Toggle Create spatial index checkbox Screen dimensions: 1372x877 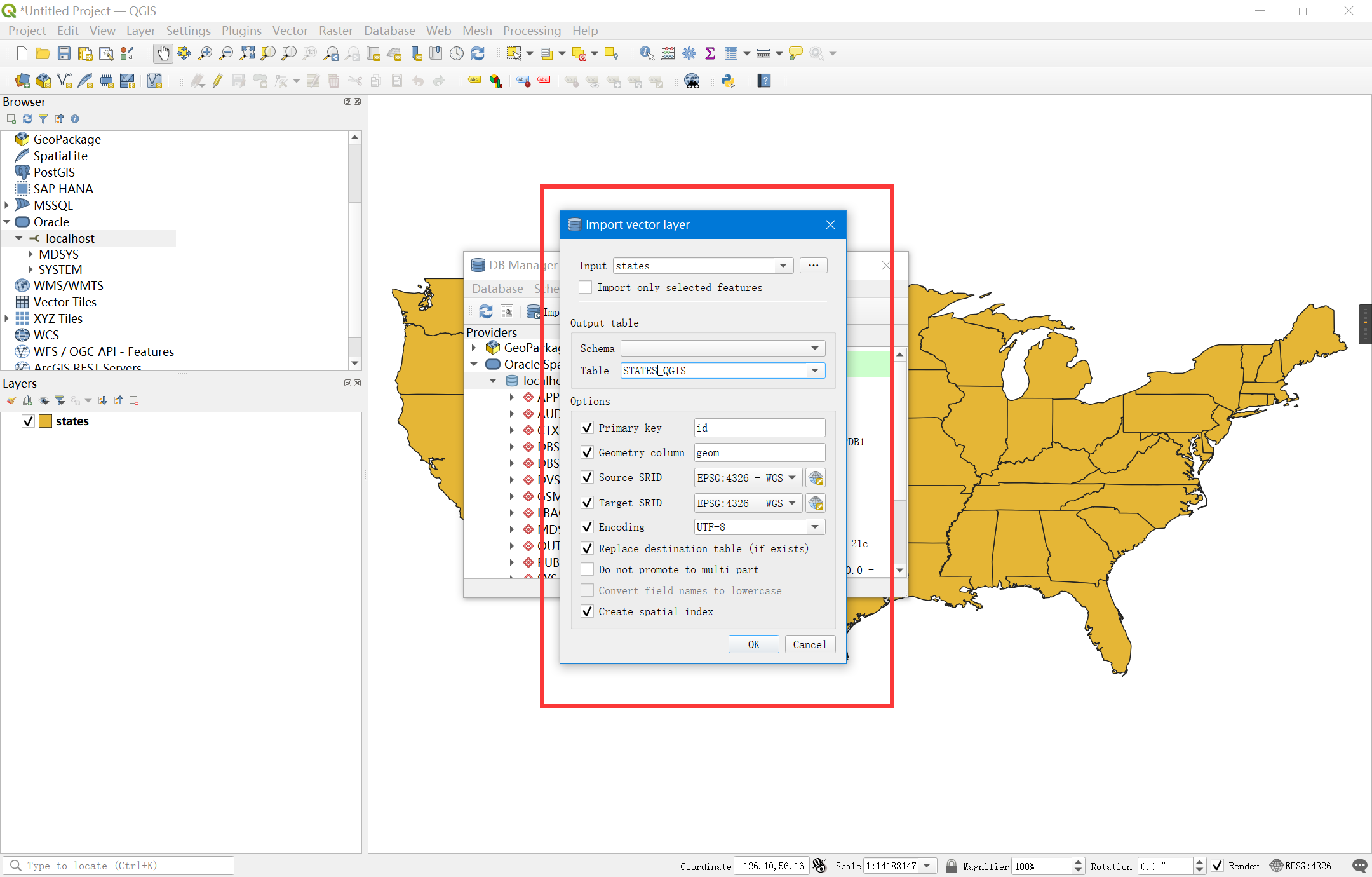[588, 611]
